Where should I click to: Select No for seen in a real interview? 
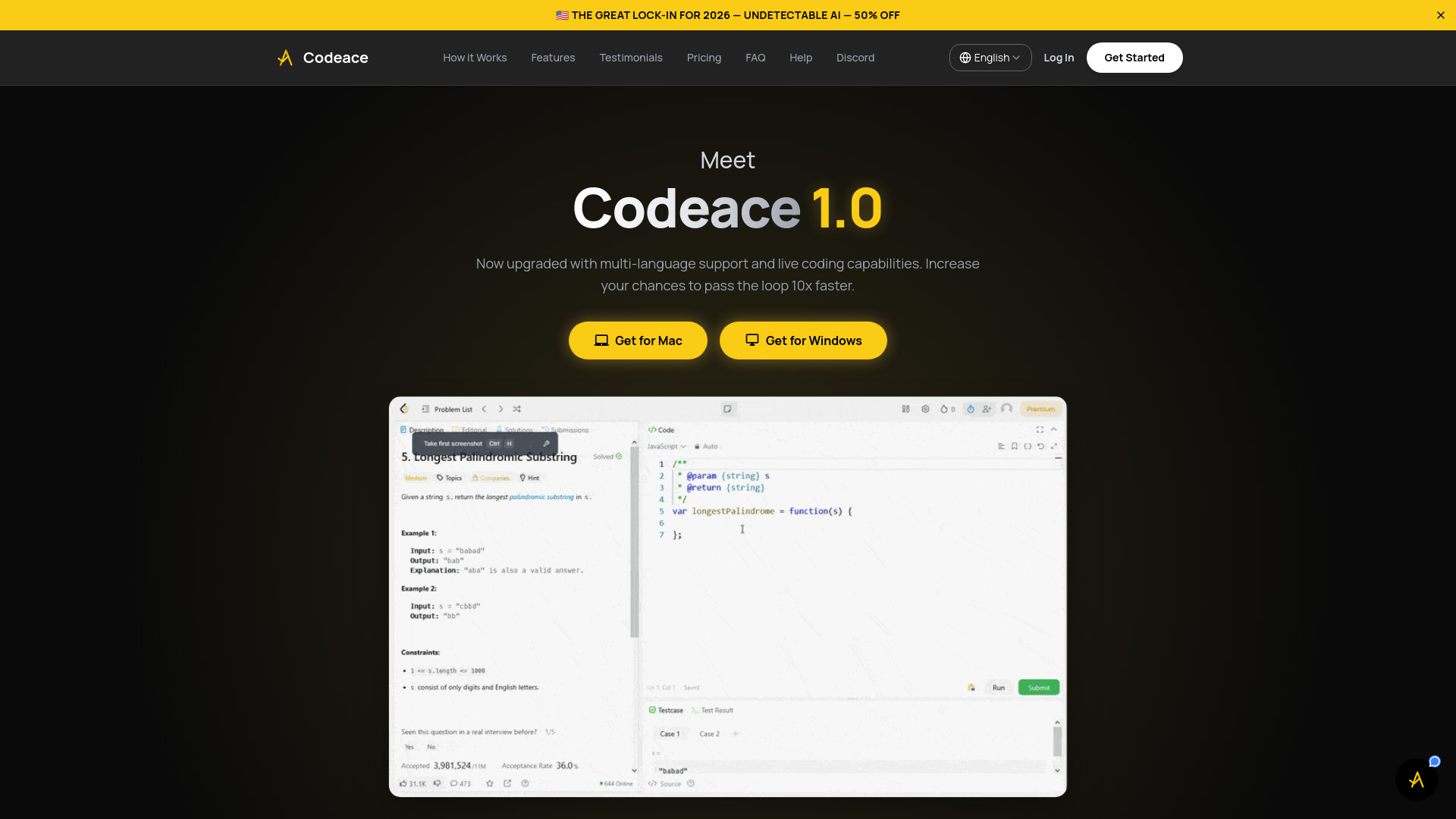coord(431,746)
